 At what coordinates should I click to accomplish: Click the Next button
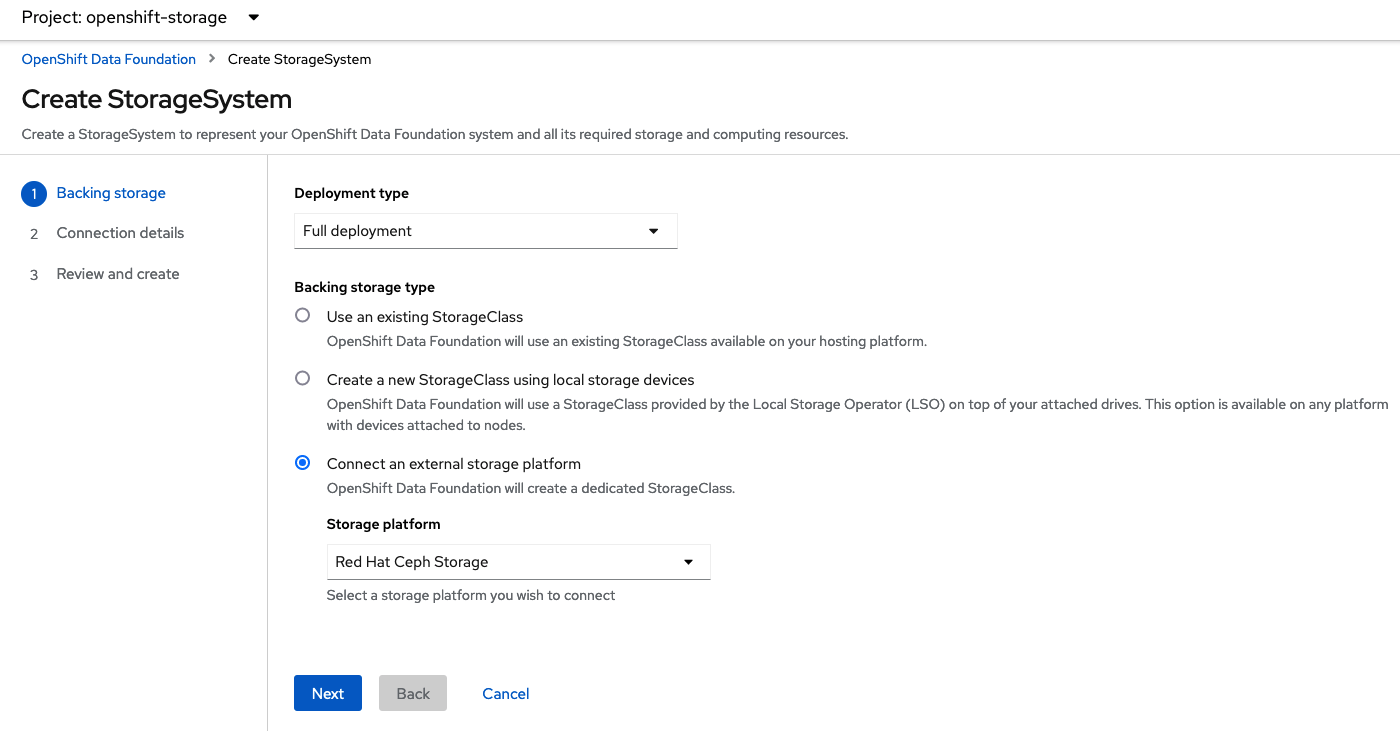(328, 693)
